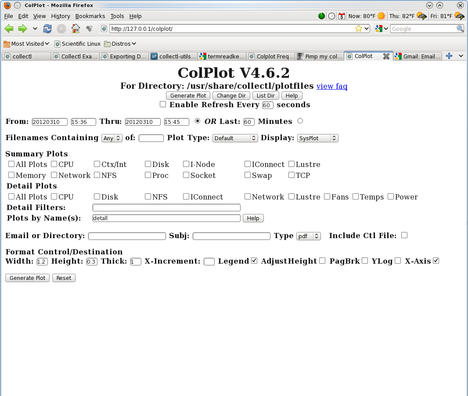
Task: Check the Swap summary checkbox
Action: [x=247, y=175]
